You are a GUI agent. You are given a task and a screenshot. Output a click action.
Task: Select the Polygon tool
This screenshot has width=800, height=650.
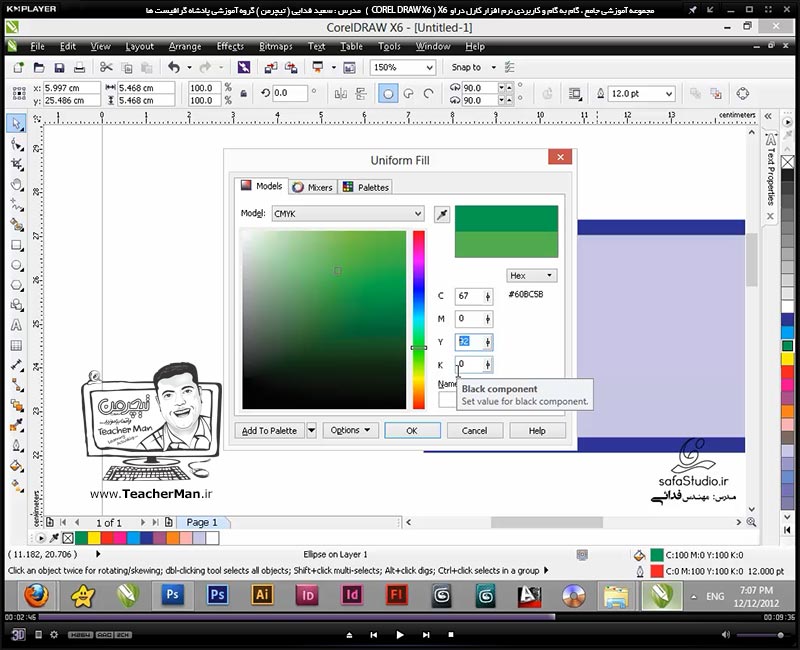coord(16,285)
